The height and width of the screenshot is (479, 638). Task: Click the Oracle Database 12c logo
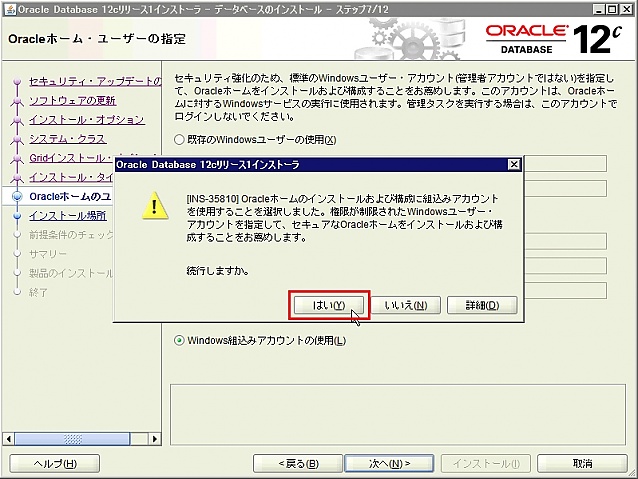(553, 38)
